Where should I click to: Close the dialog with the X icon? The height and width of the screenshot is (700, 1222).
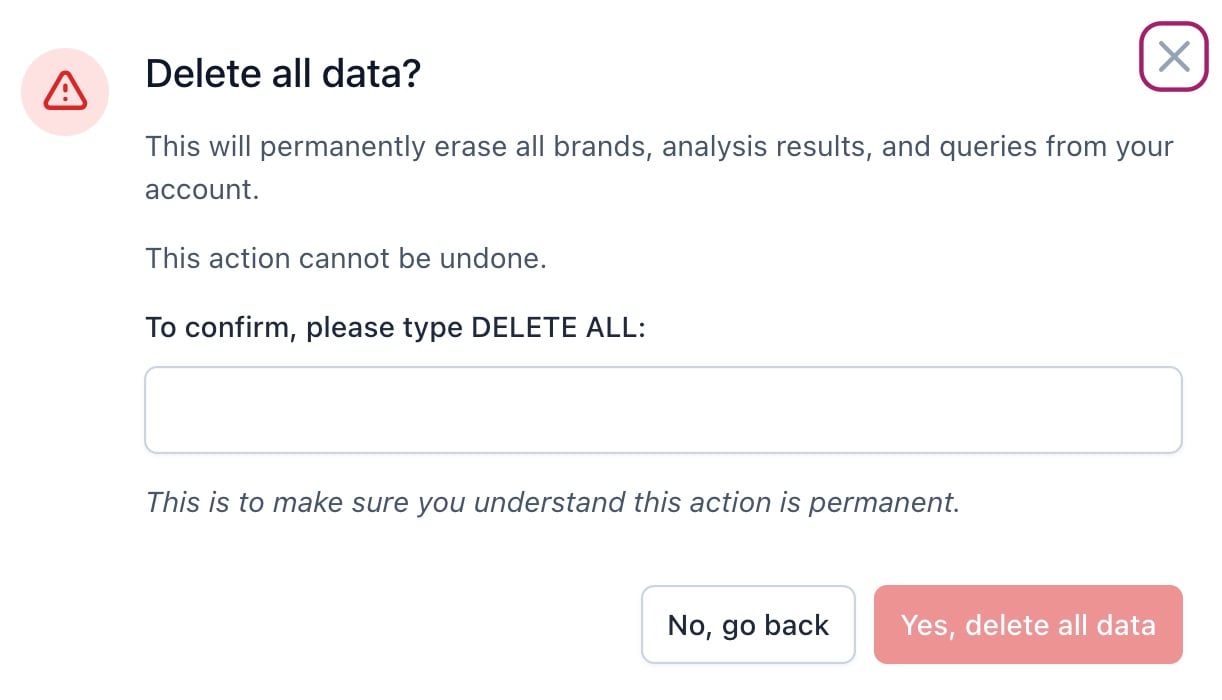coord(1174,57)
